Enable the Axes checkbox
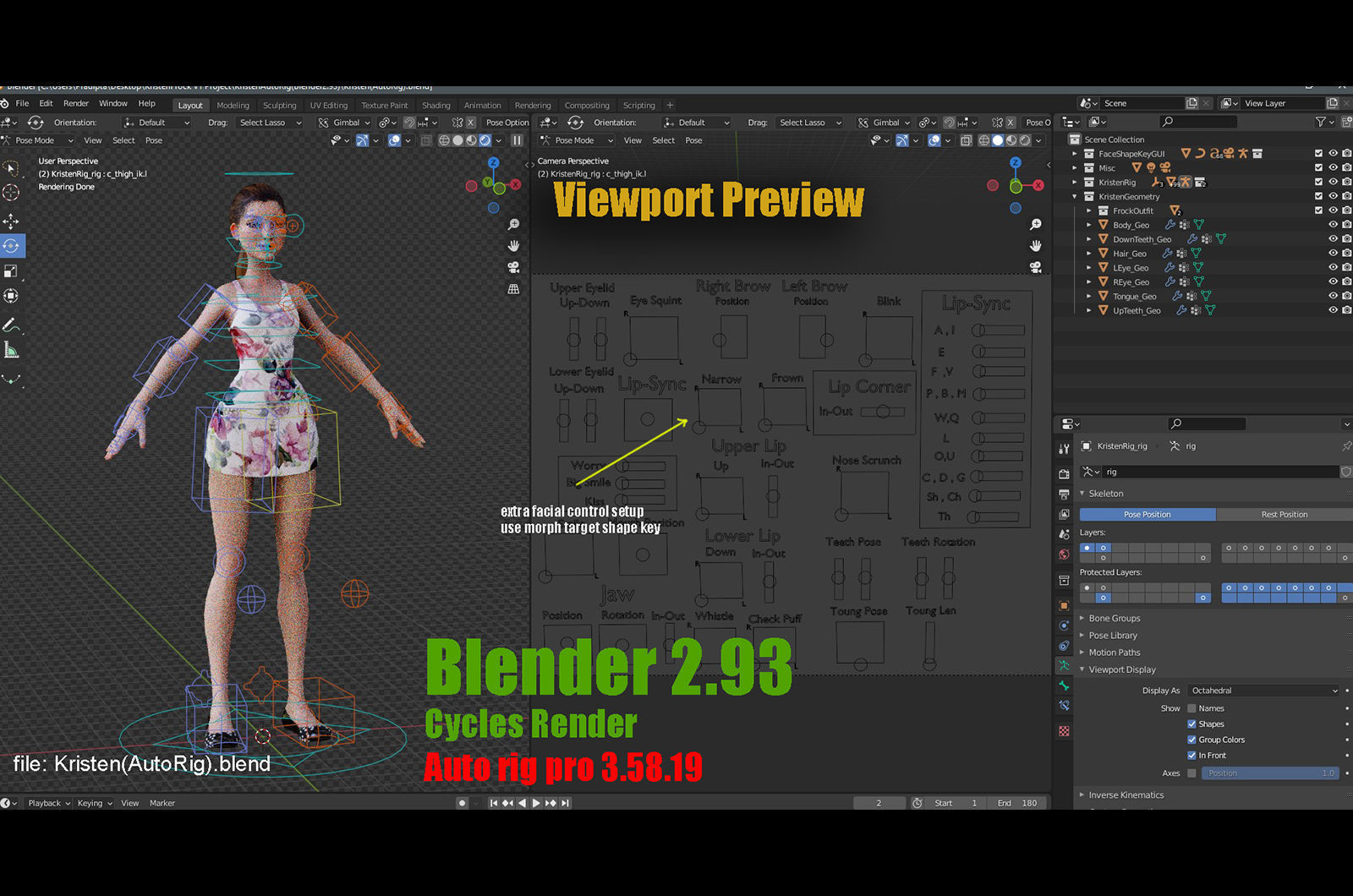 click(x=1191, y=773)
